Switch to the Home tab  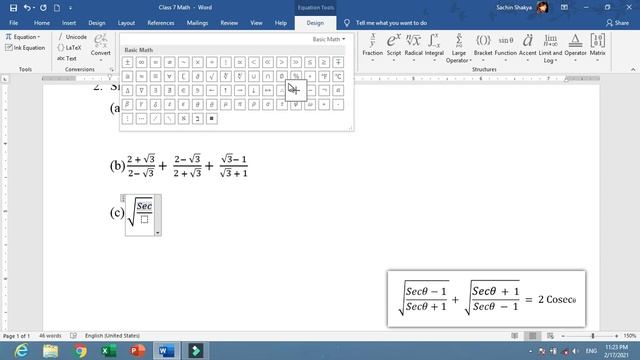point(42,23)
